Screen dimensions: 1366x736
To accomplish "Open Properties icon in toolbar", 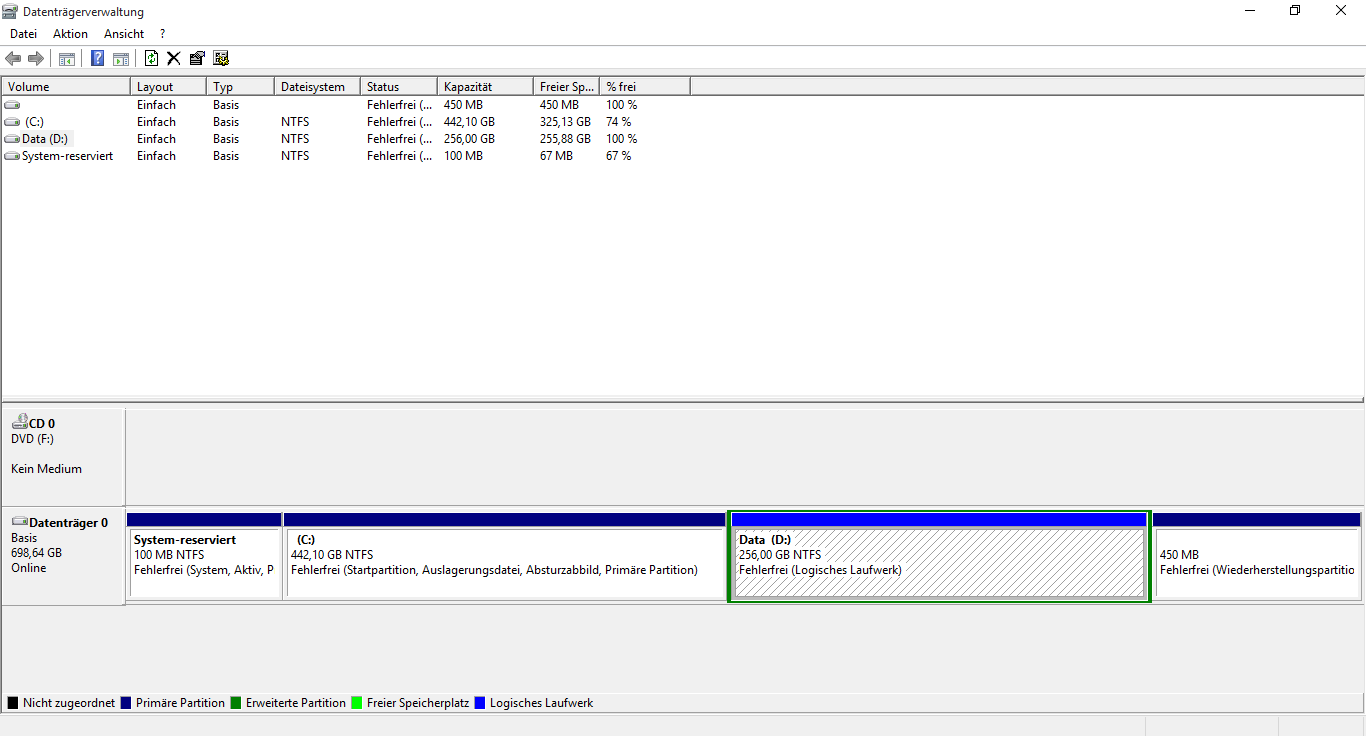I will [197, 58].
